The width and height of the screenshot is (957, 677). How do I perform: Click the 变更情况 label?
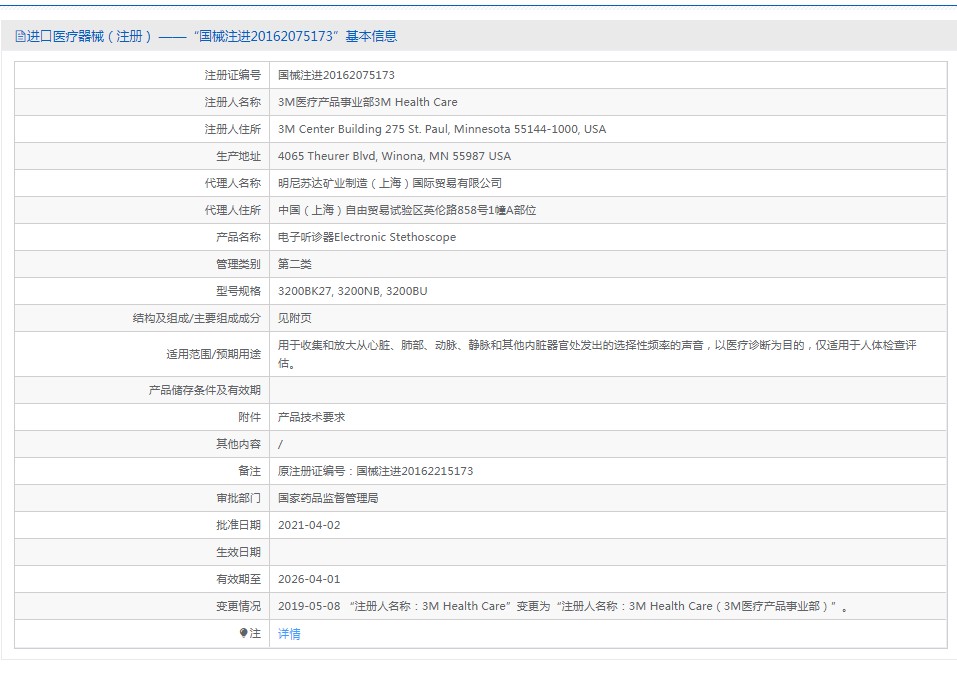click(238, 606)
